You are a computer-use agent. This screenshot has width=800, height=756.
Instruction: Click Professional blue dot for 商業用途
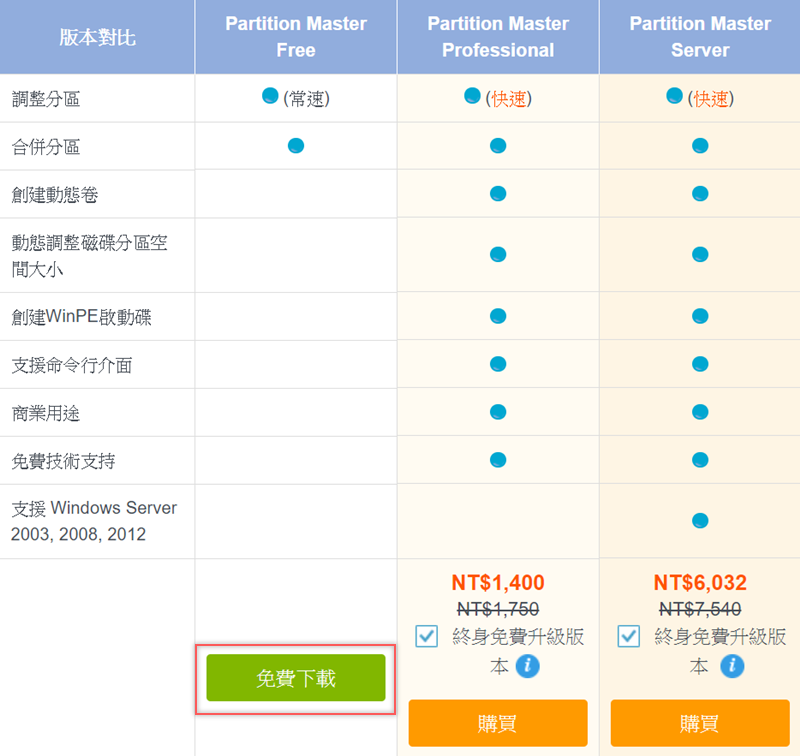[x=498, y=411]
